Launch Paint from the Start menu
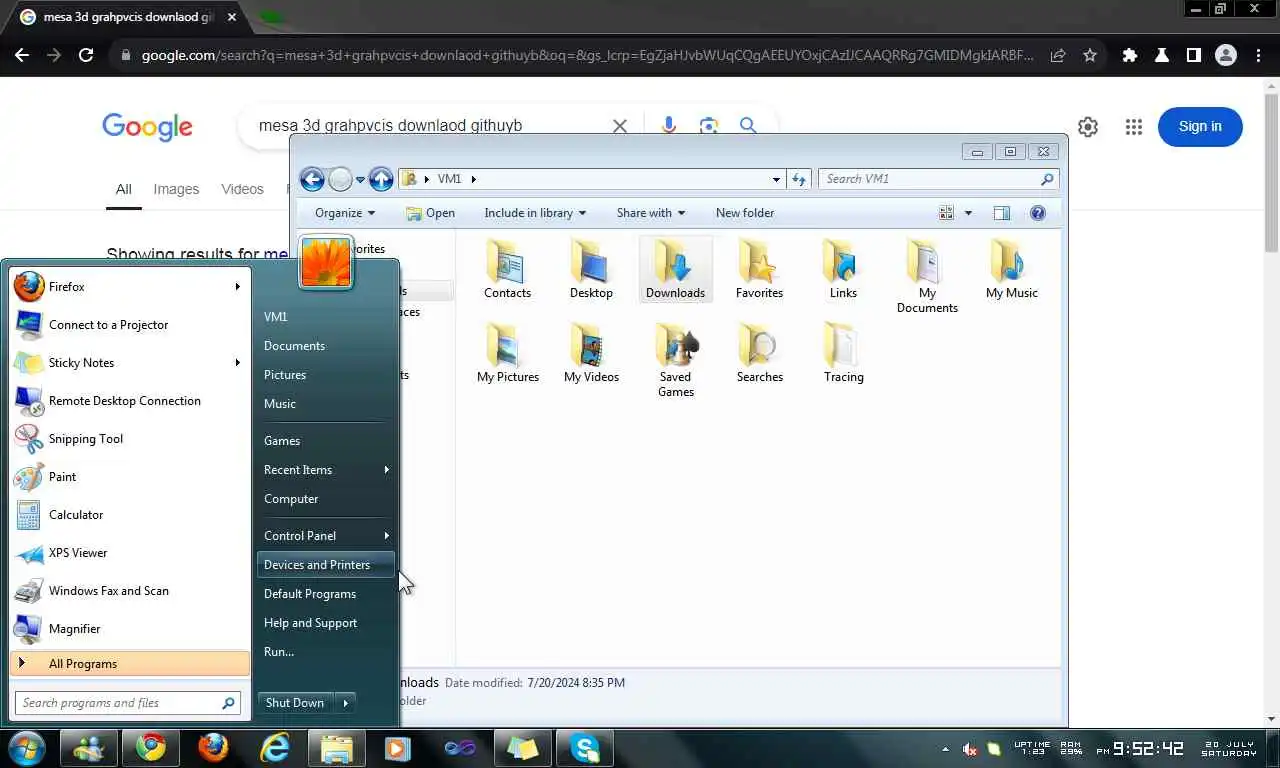Image resolution: width=1280 pixels, height=768 pixels. pos(128,477)
